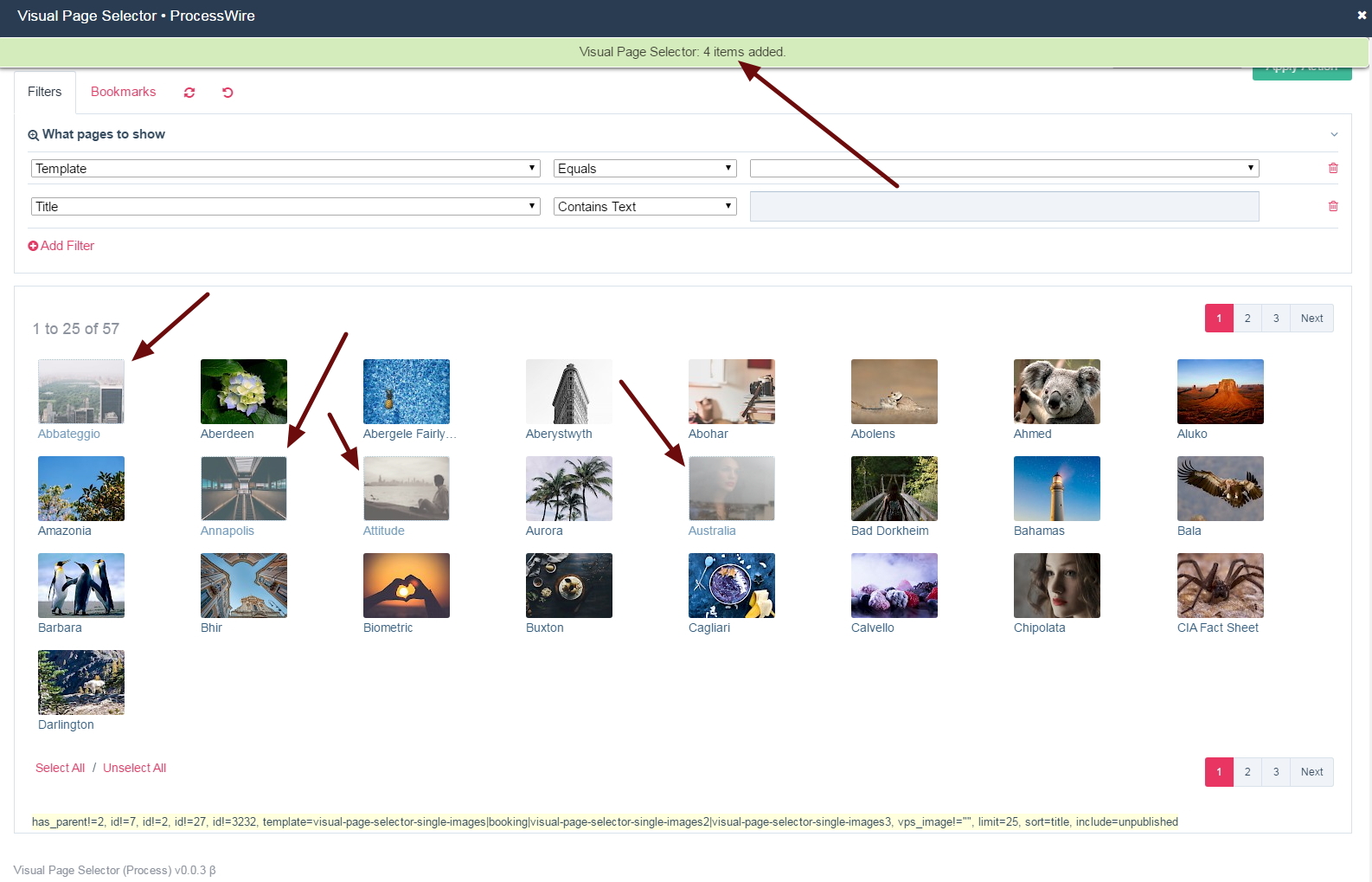
Task: Select the Cagliari thumbnail
Action: (x=732, y=585)
